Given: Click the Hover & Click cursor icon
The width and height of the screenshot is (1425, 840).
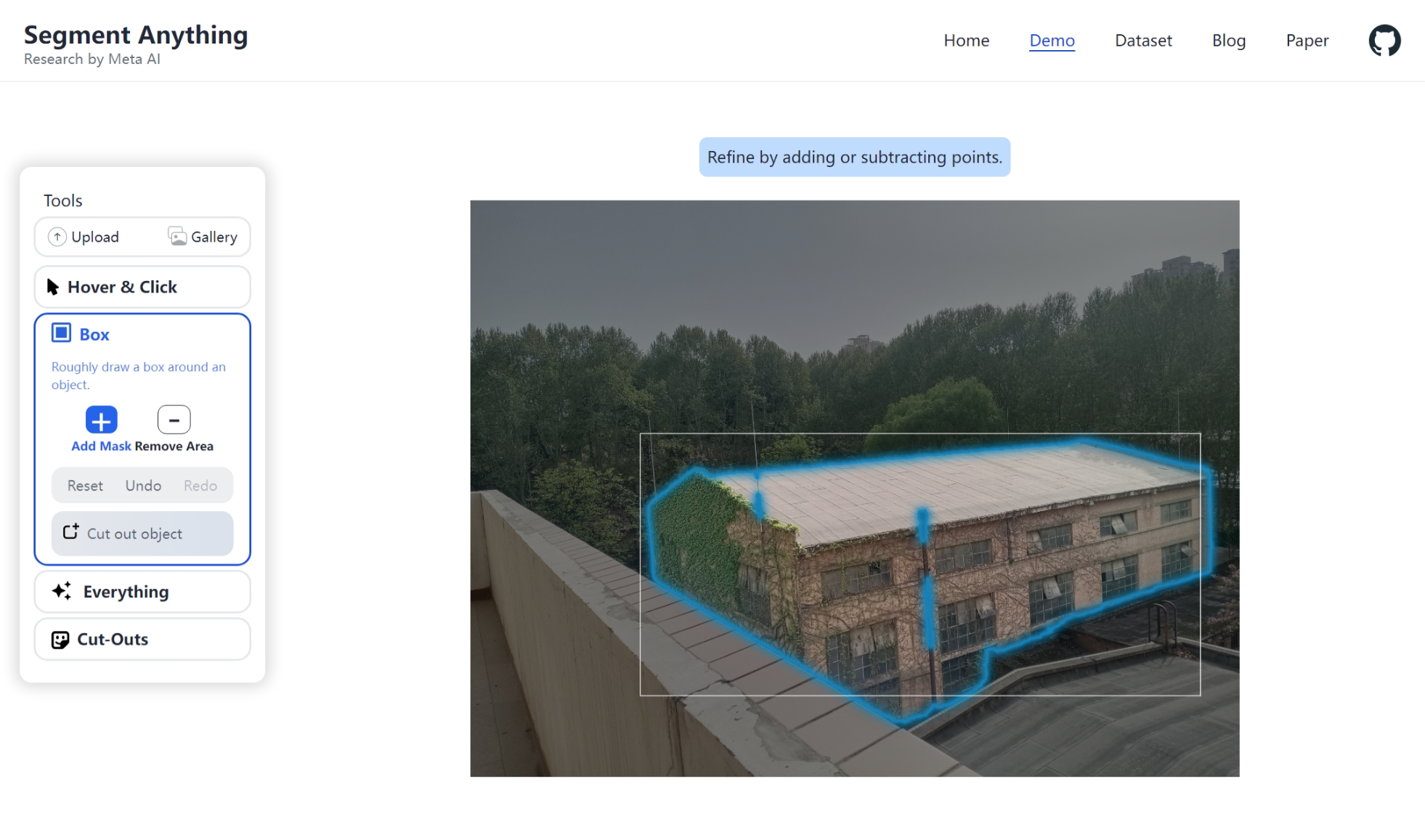Looking at the screenshot, I should point(52,287).
